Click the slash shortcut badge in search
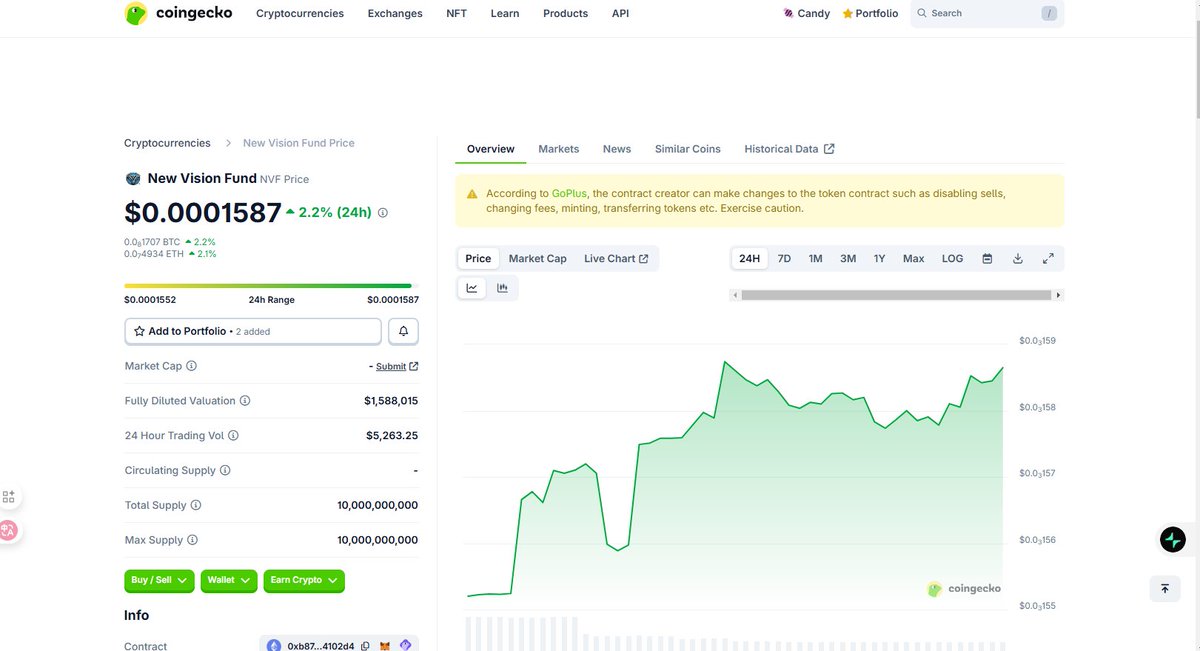The width and height of the screenshot is (1200, 651). click(x=1048, y=14)
